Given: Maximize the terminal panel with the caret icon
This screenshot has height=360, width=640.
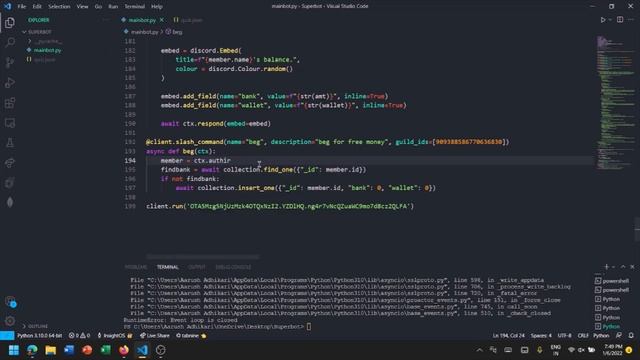Looking at the screenshot, I should pos(623,267).
